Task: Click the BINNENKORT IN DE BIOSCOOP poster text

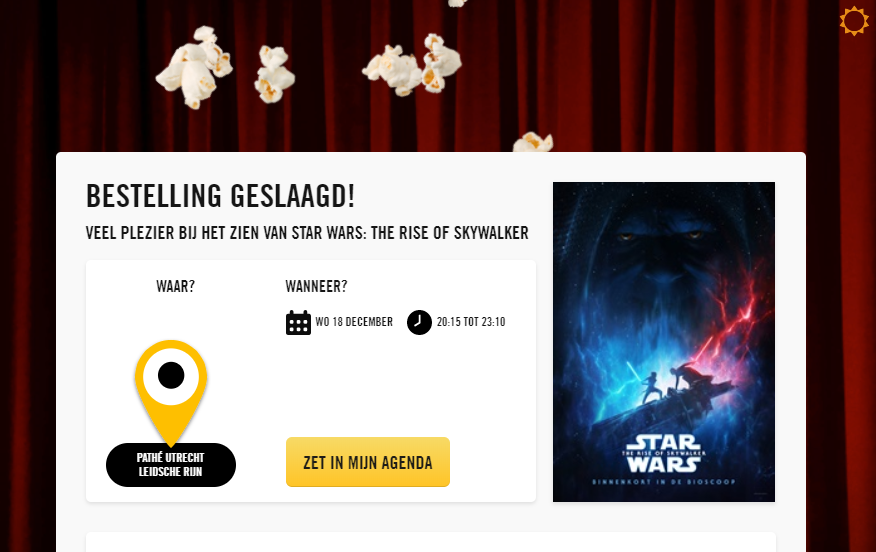Action: pos(664,482)
